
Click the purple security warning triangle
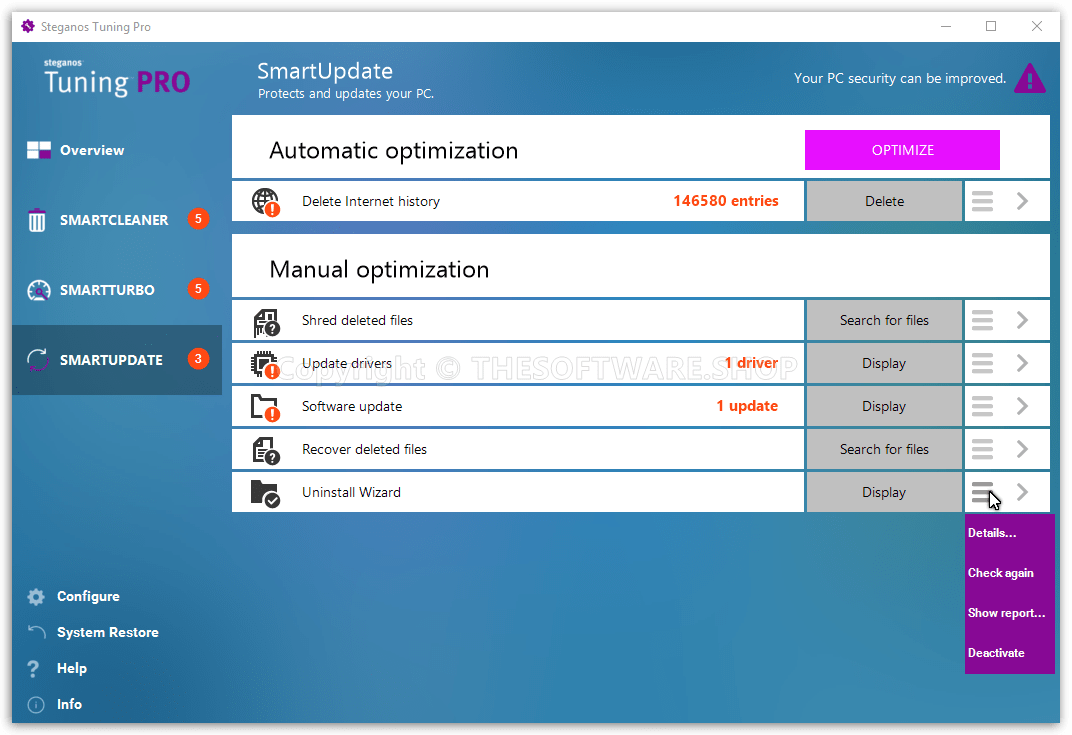click(1029, 79)
